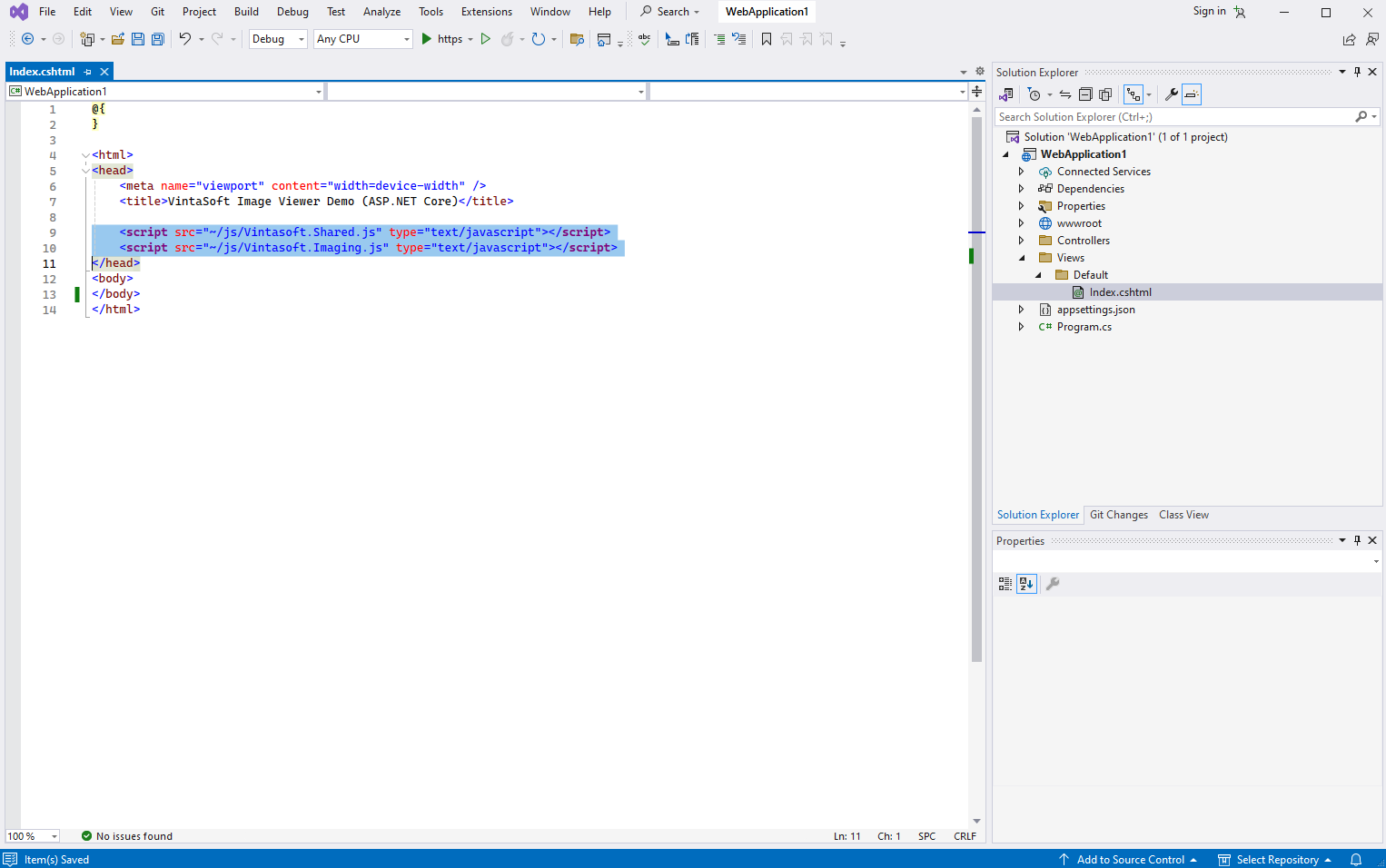
Task: Click the Undo arrow in the toolbar
Action: coord(185,39)
